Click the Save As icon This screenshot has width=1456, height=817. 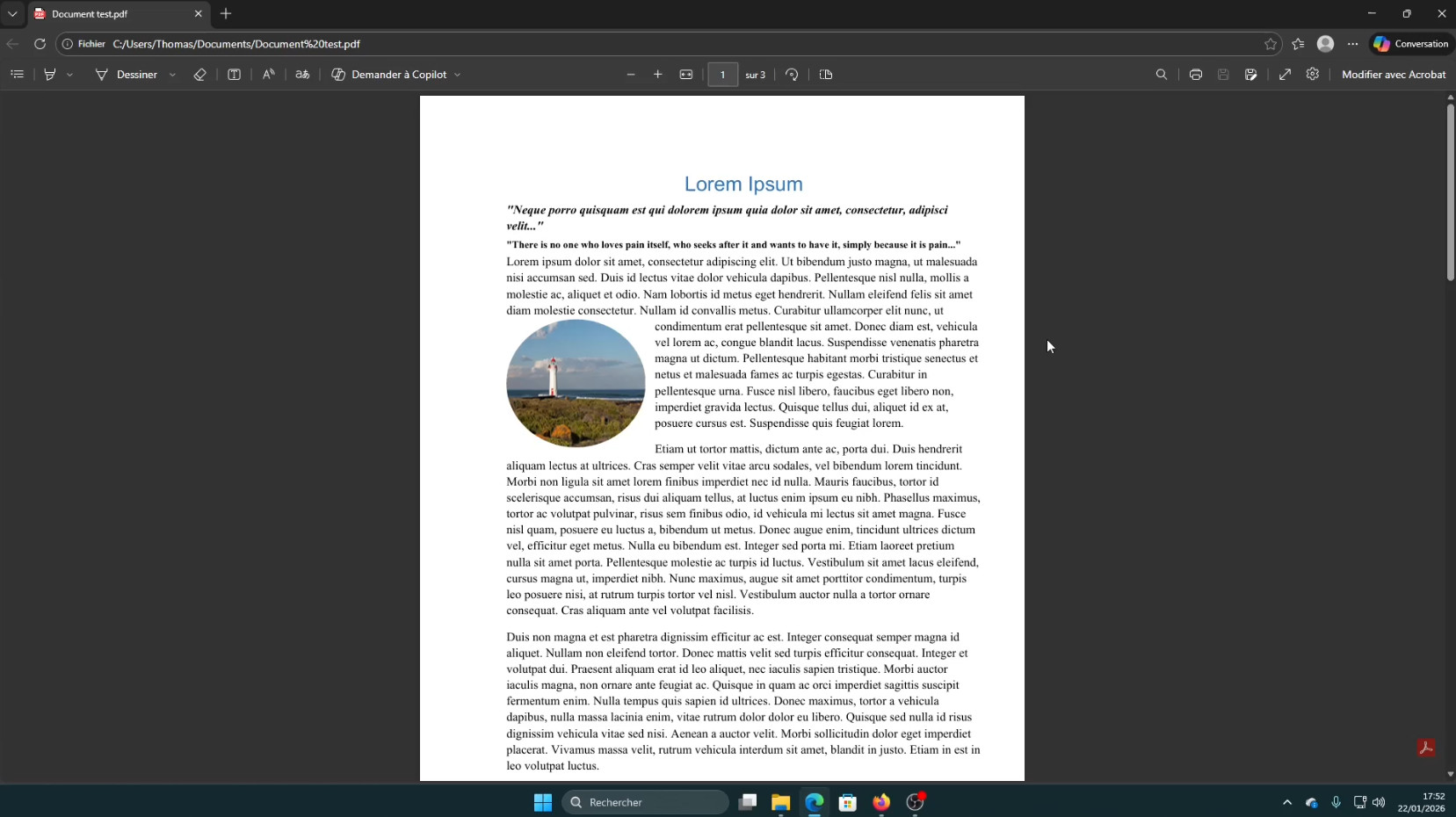1250,75
